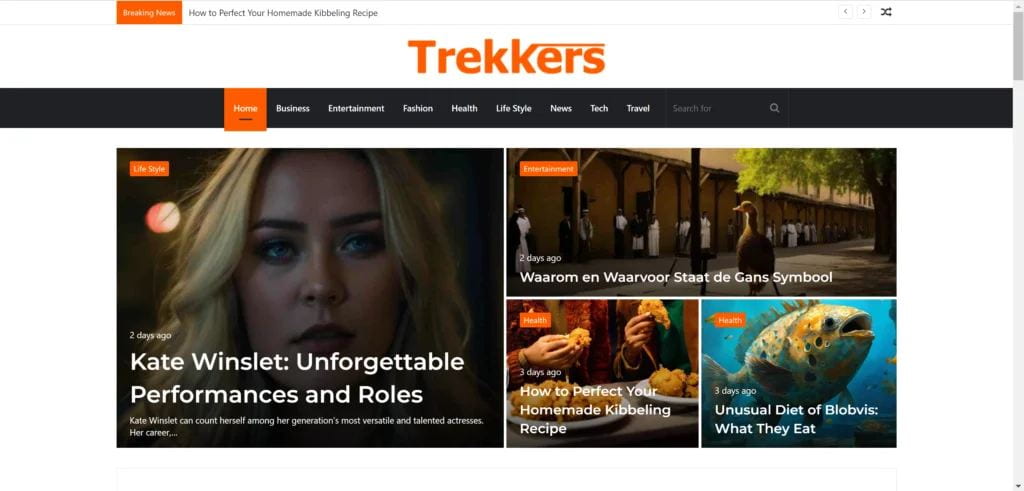The image size is (1024, 491).
Task: Open the Home menu item
Action: tap(245, 109)
